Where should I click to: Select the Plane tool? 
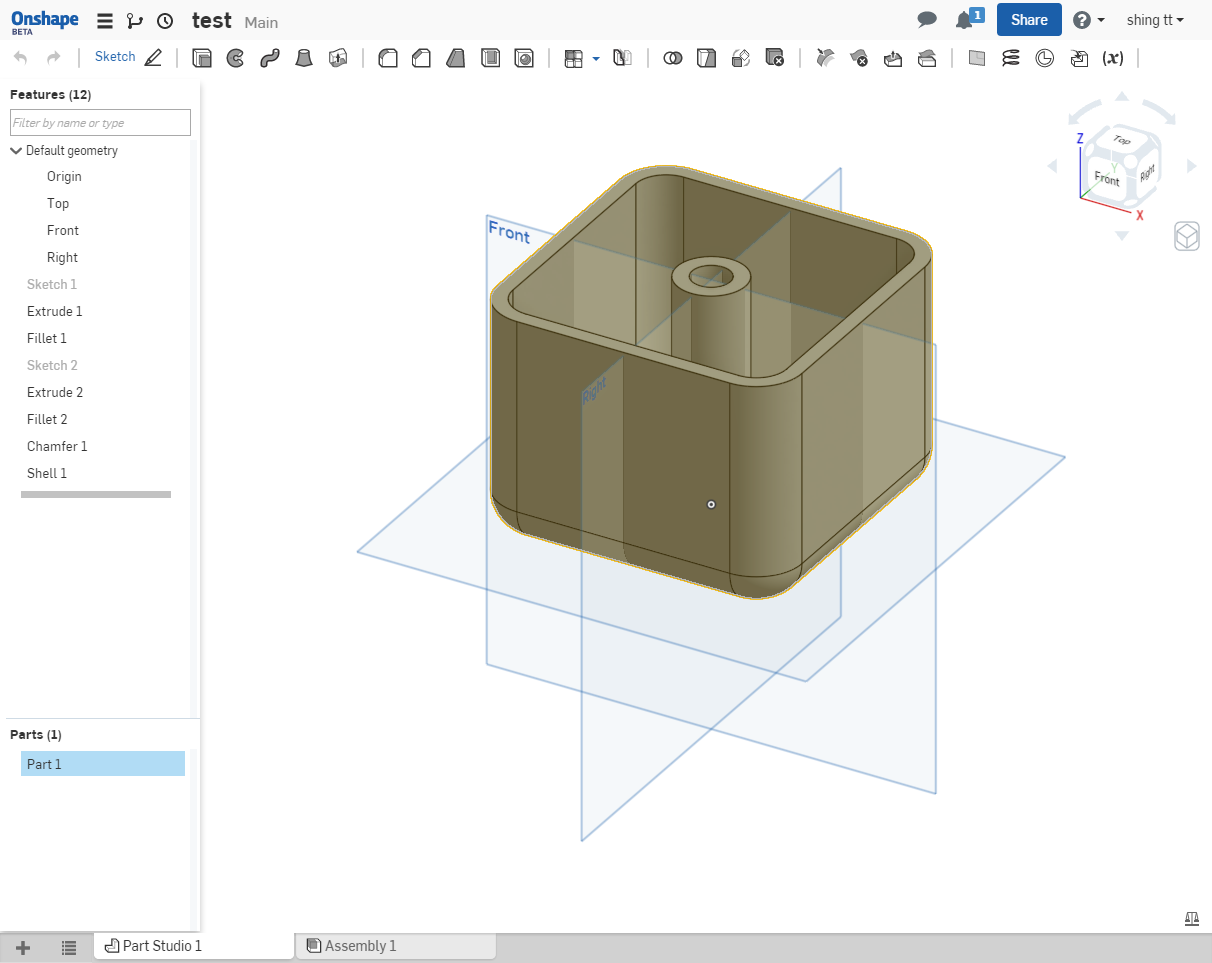click(x=977, y=58)
